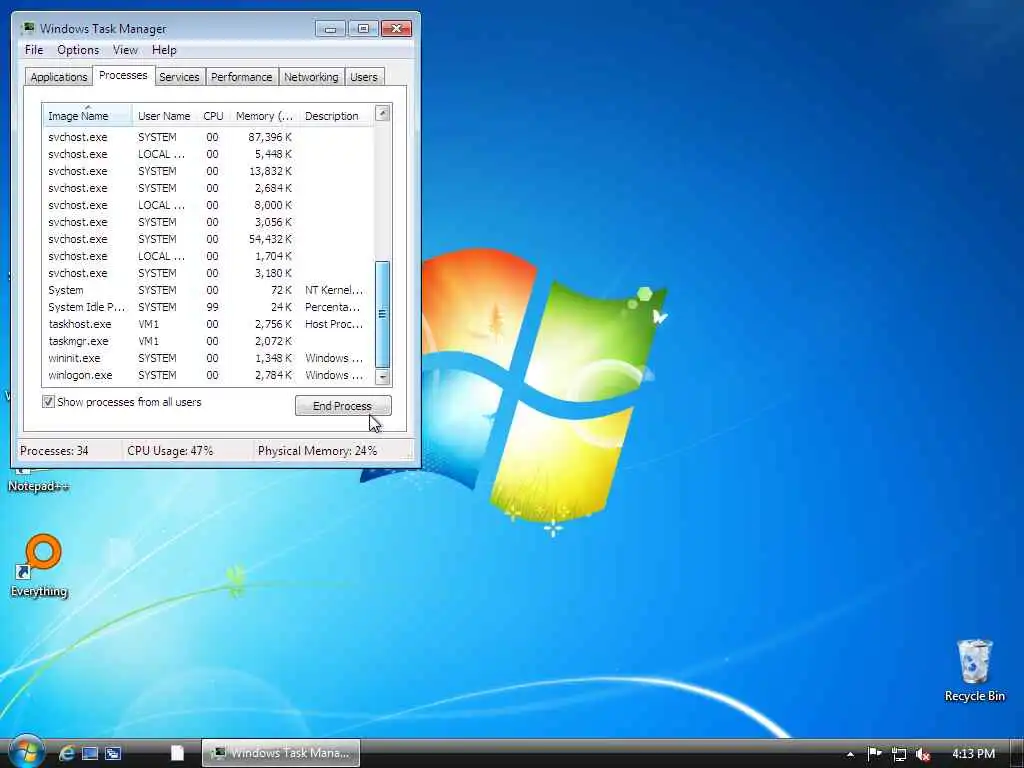Open the Windows Start menu orb

coord(26,752)
